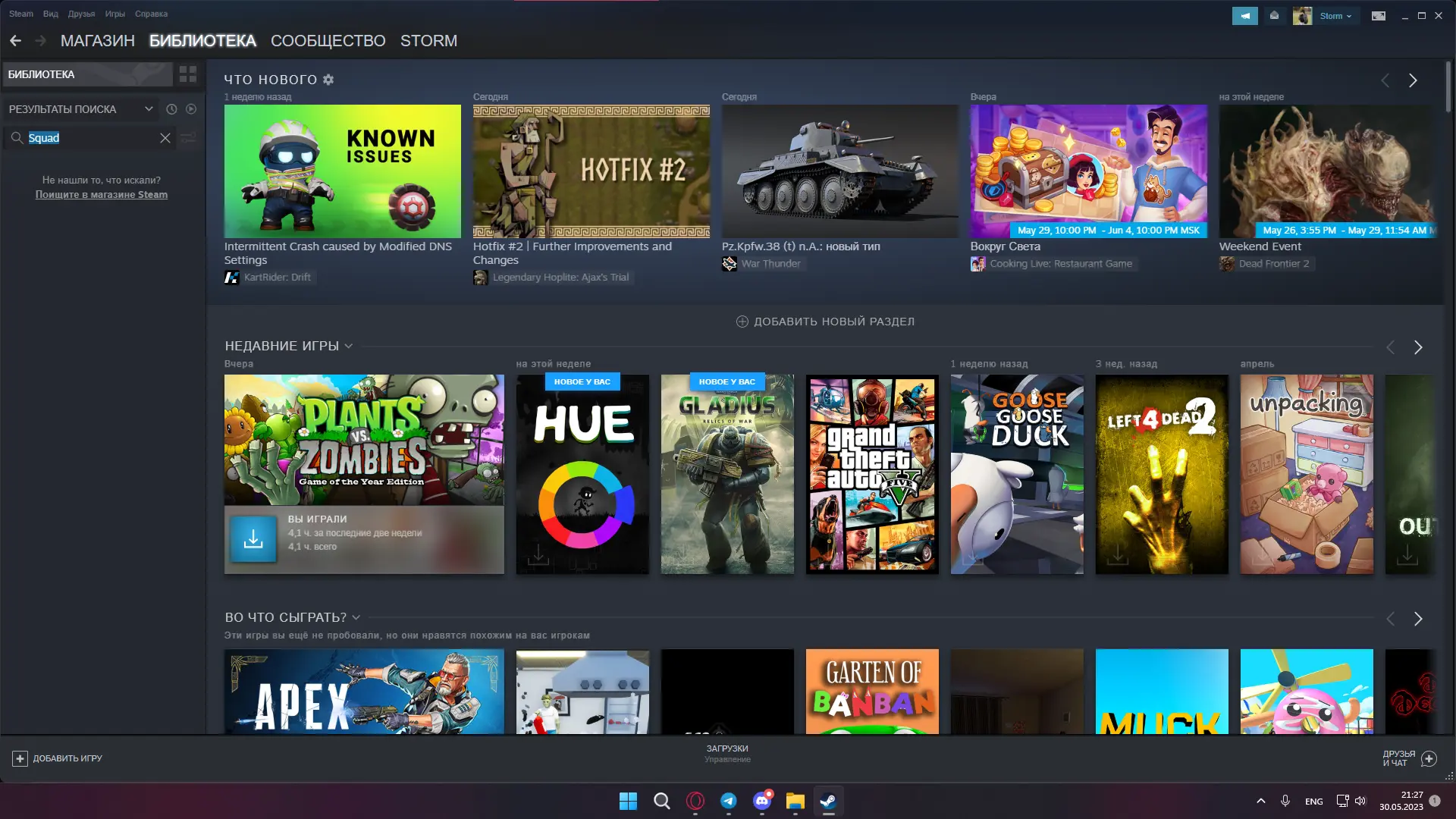
Task: Open the advanced filters slider icon
Action: (189, 138)
